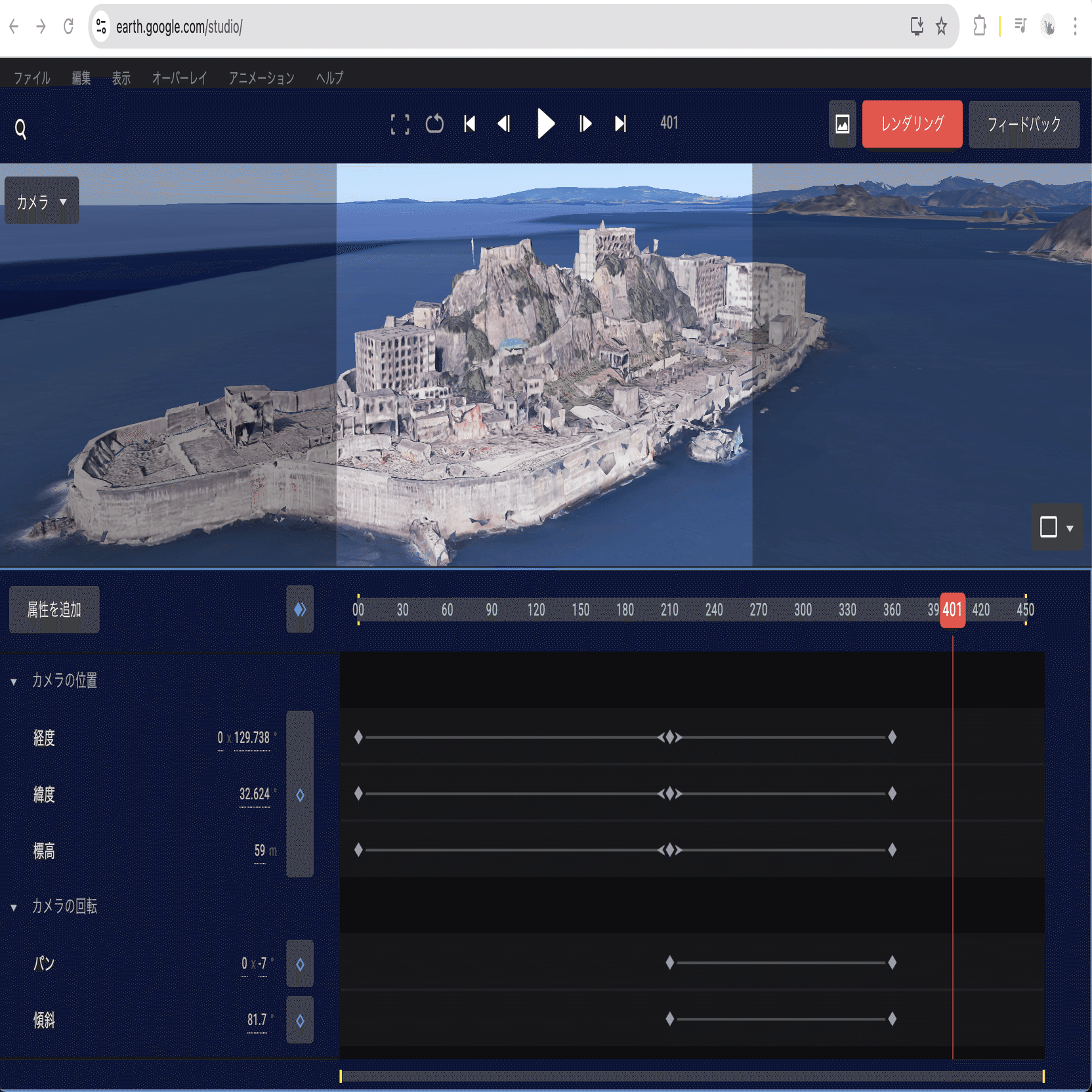Click the snapshot image icon
Viewport: 1092px width, 1092px height.
pos(843,124)
